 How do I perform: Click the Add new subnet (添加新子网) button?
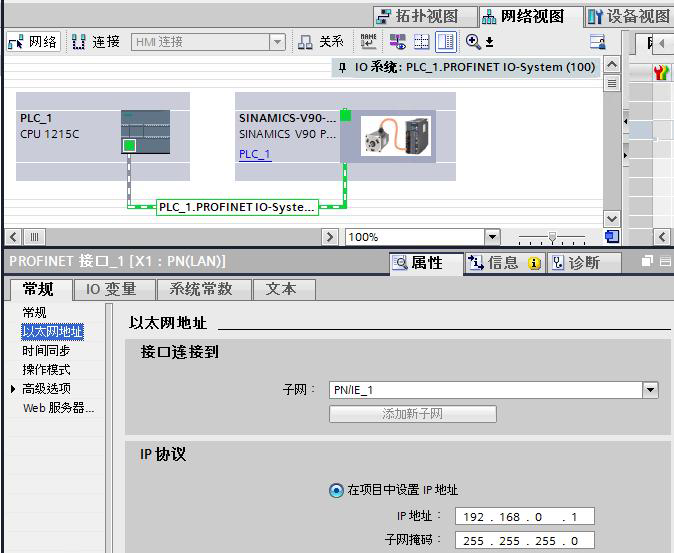click(x=413, y=414)
